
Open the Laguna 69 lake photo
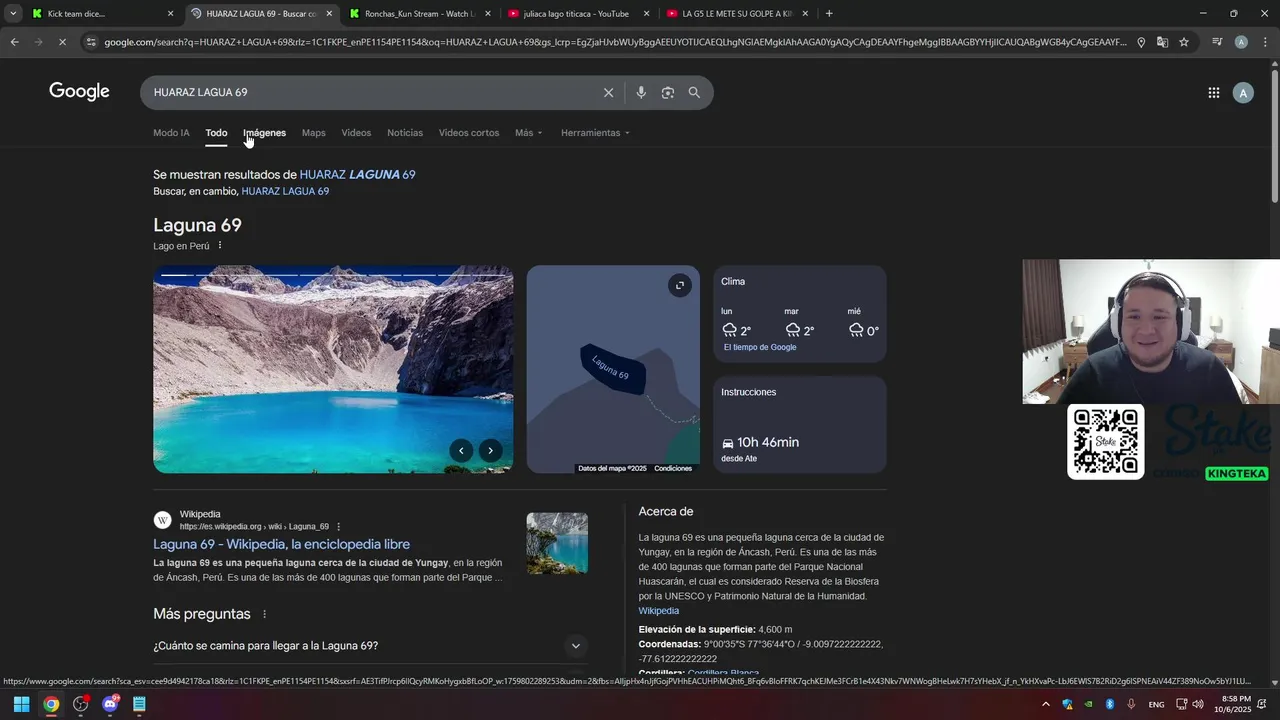coord(333,369)
